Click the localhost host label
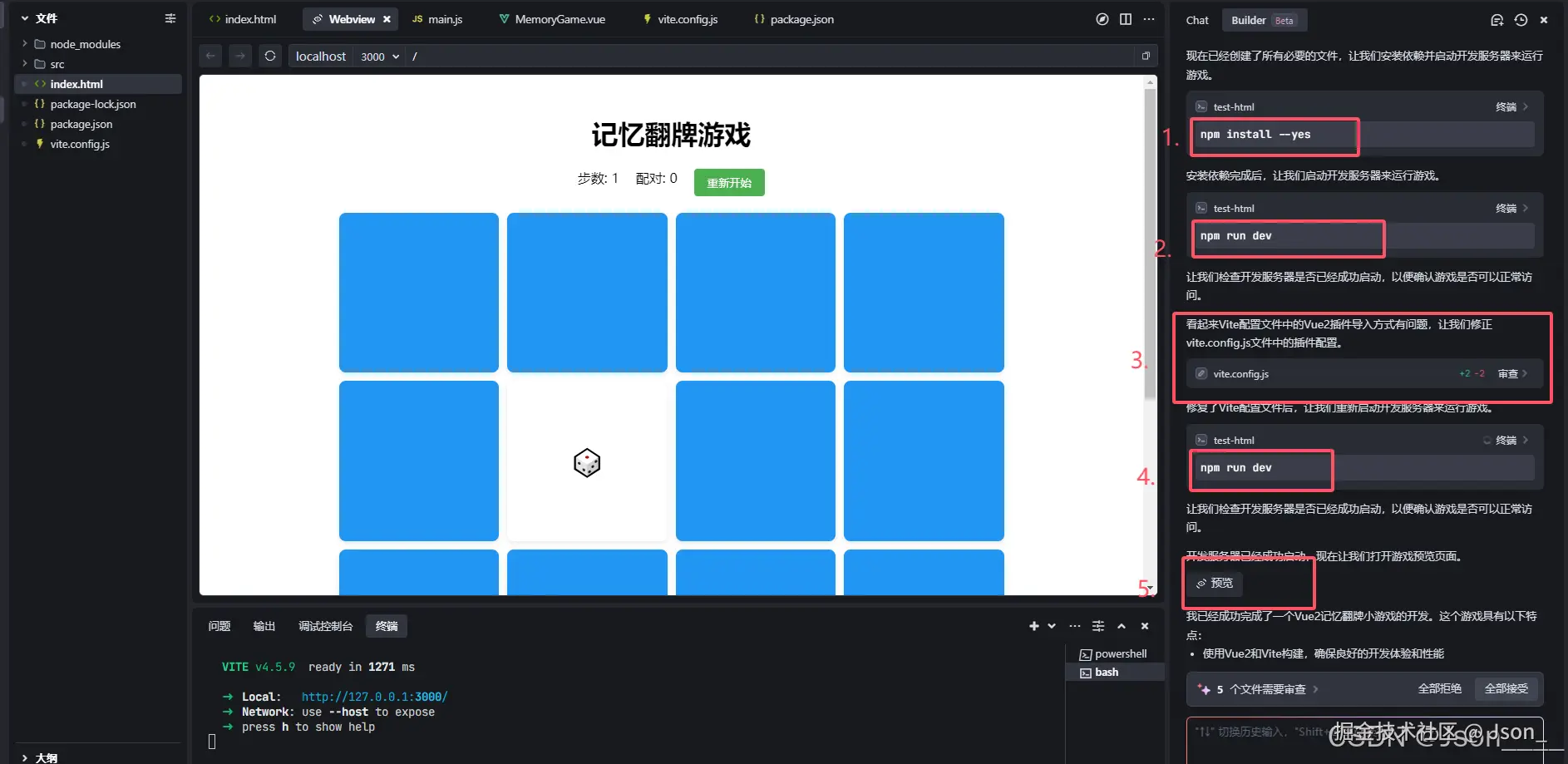 [x=321, y=57]
